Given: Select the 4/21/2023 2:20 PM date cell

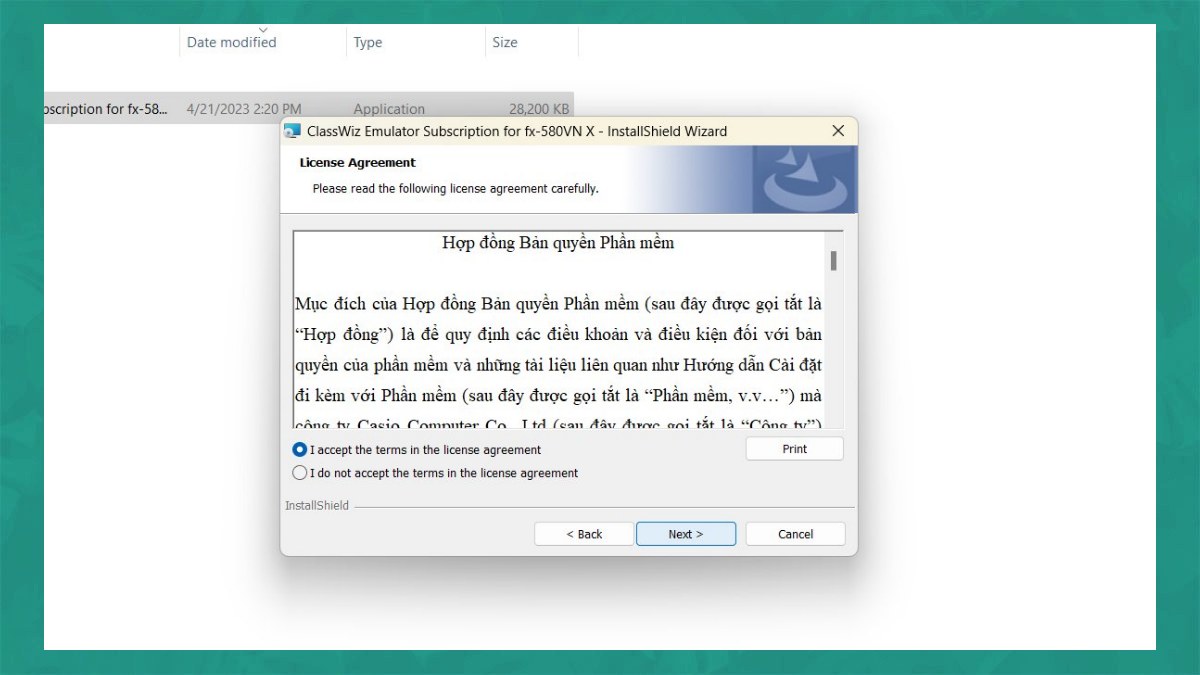Looking at the screenshot, I should click(244, 109).
